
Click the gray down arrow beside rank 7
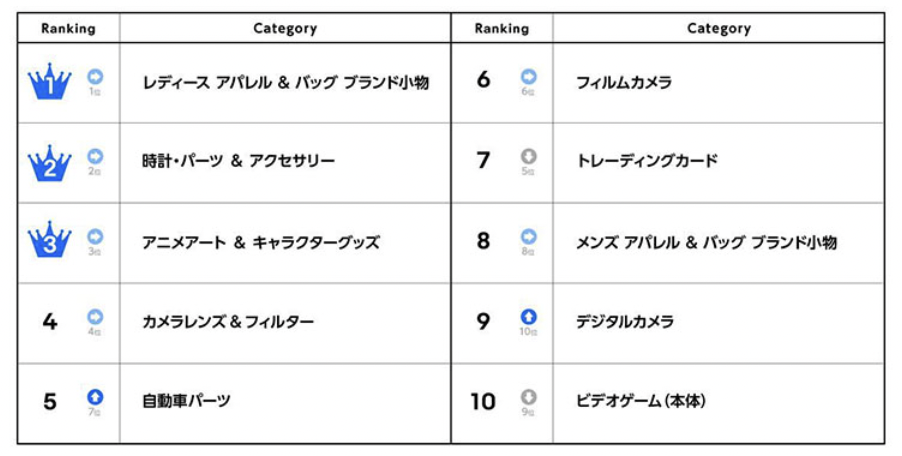[x=528, y=156]
